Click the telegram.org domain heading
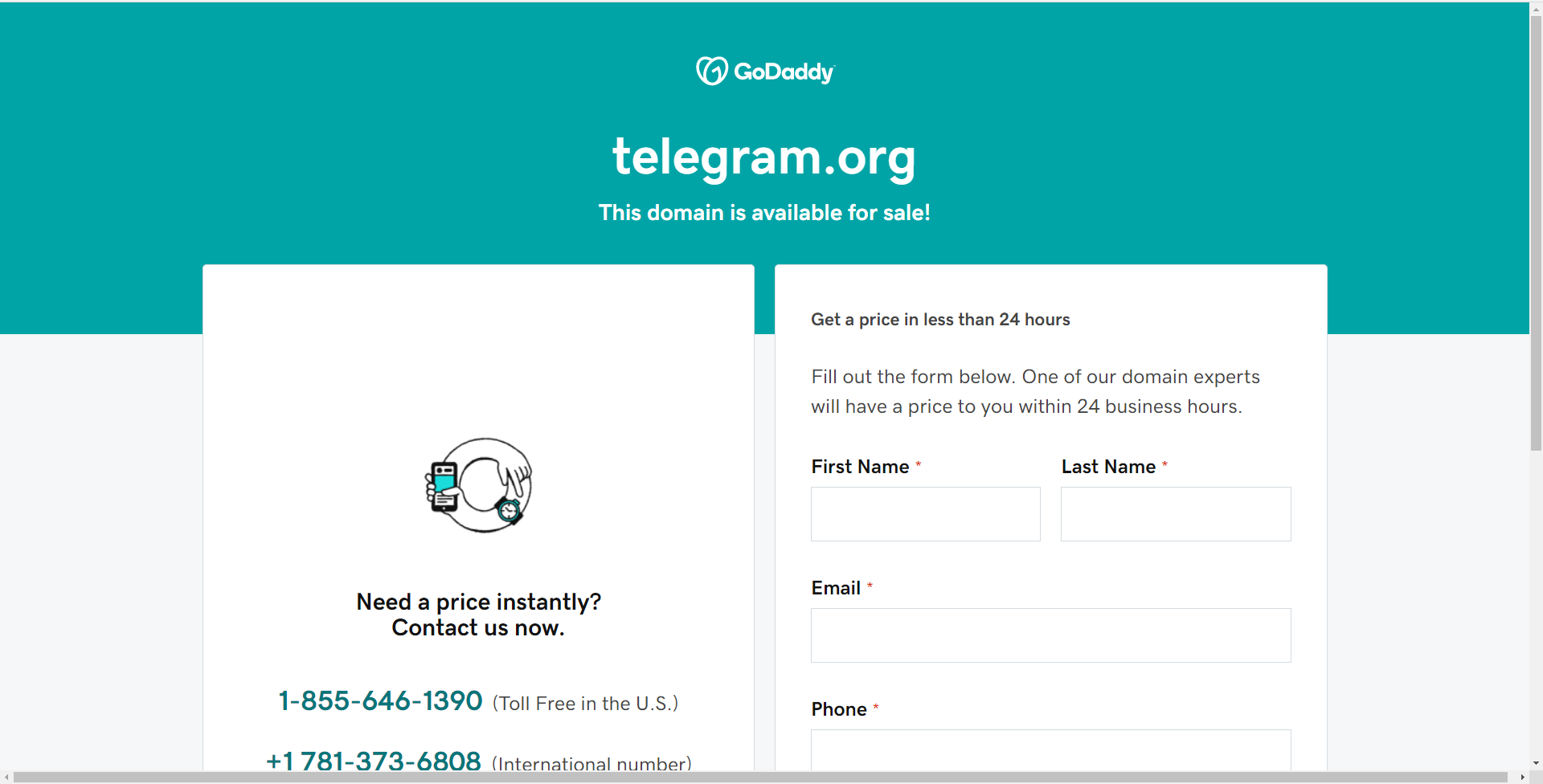This screenshot has height=784, width=1543. point(763,157)
